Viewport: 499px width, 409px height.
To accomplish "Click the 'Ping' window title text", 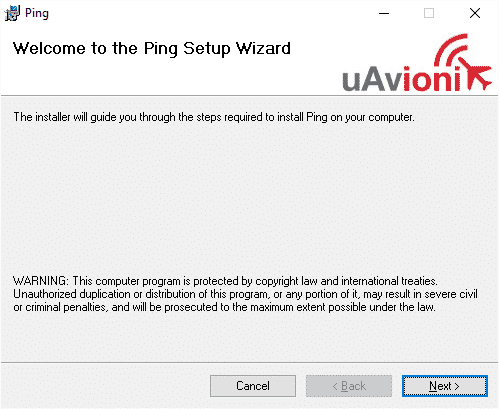I will click(37, 14).
